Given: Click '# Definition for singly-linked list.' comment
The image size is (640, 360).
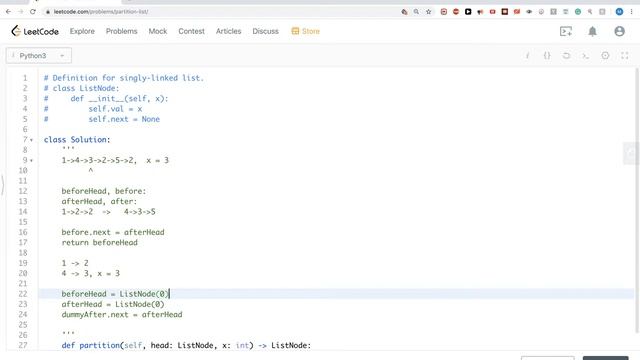Looking at the screenshot, I should (124, 78).
